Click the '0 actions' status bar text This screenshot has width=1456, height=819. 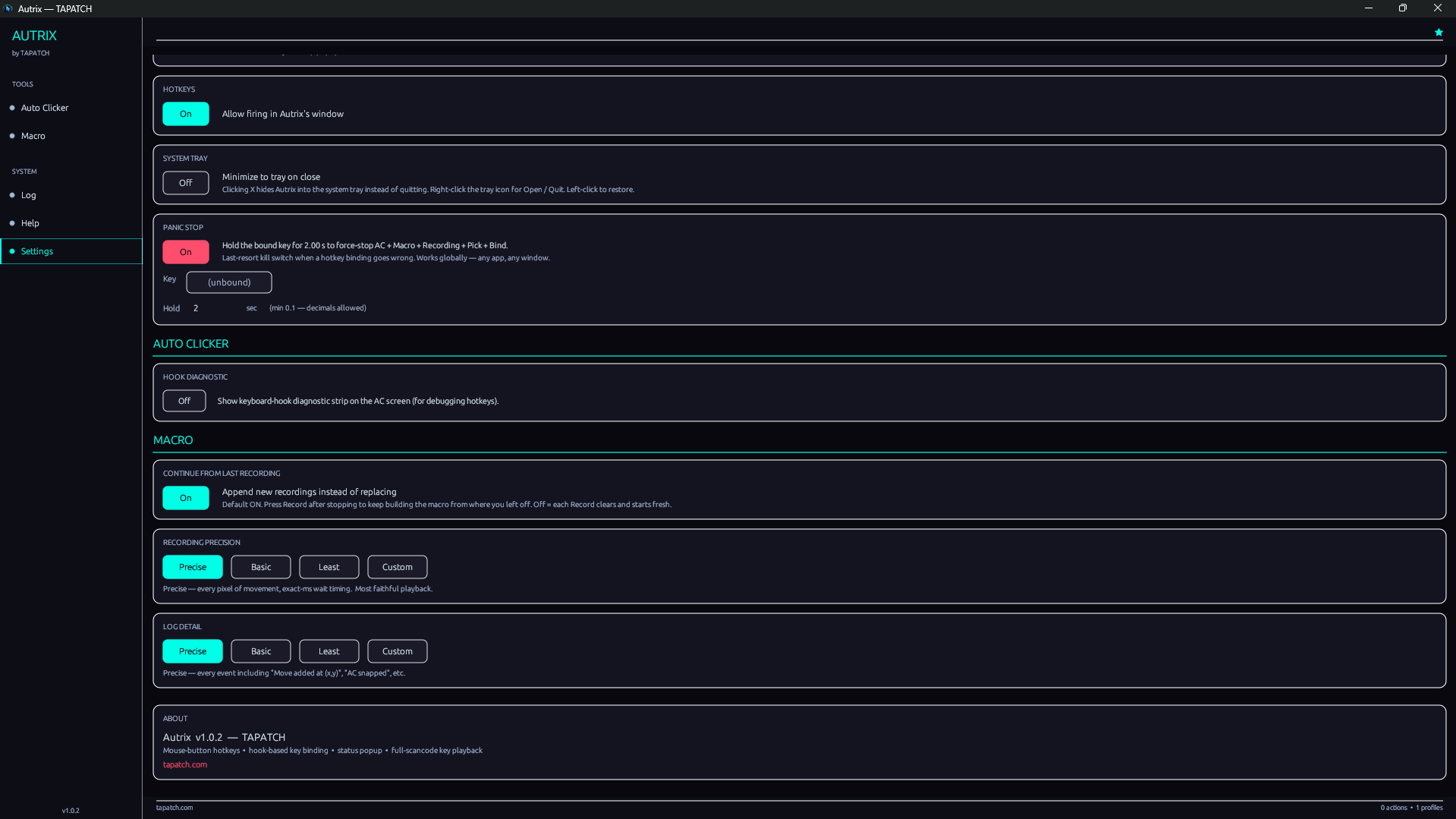[x=1394, y=808]
